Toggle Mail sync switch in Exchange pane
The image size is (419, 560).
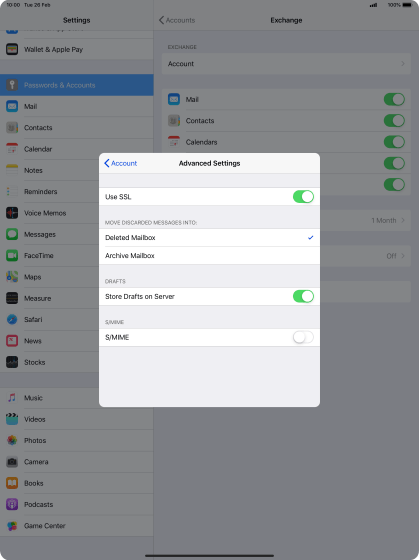click(394, 99)
